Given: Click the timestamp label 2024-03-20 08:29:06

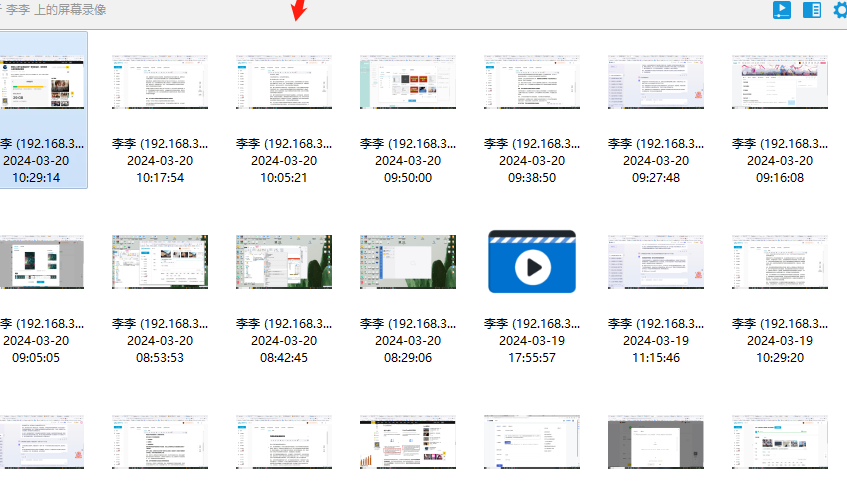Looking at the screenshot, I should click(408, 349).
